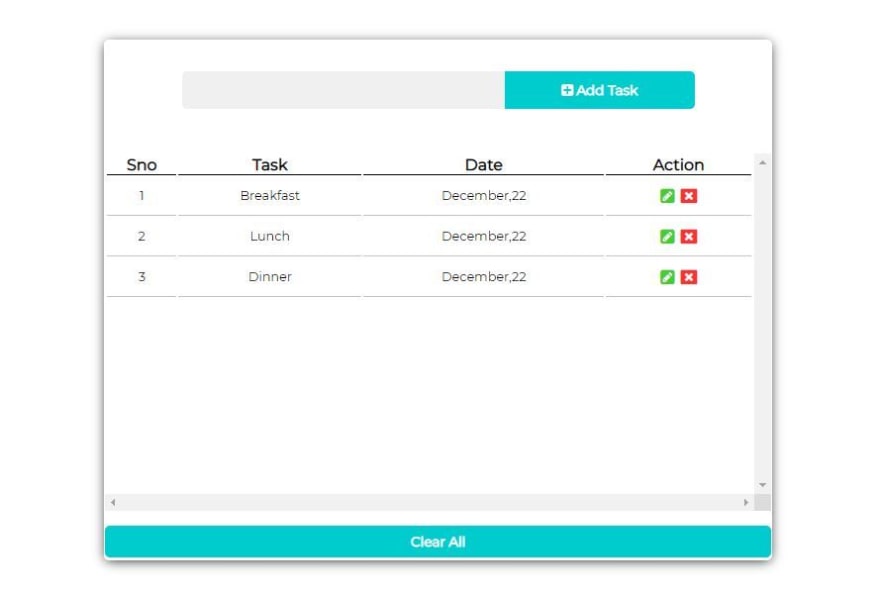This screenshot has height=596, width=880.
Task: Click the date December,22 in Dinner row
Action: pos(484,276)
